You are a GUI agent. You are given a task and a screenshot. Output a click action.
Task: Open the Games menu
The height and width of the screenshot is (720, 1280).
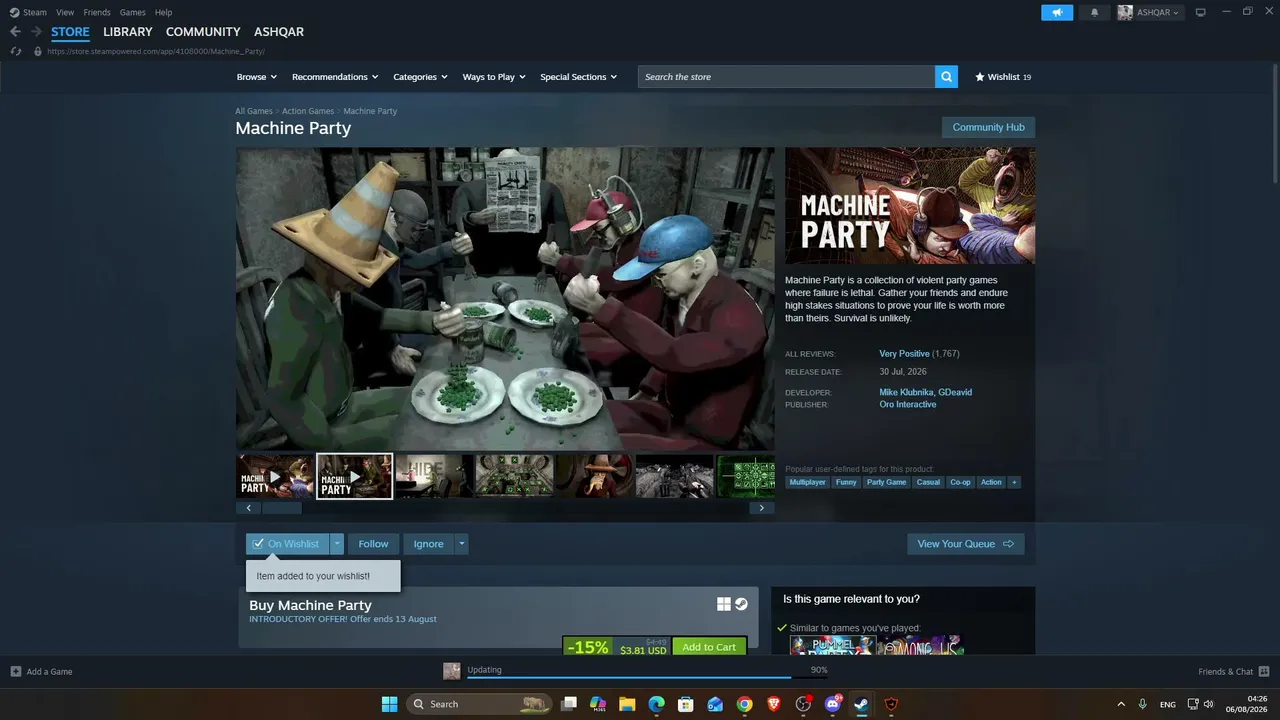coord(132,12)
